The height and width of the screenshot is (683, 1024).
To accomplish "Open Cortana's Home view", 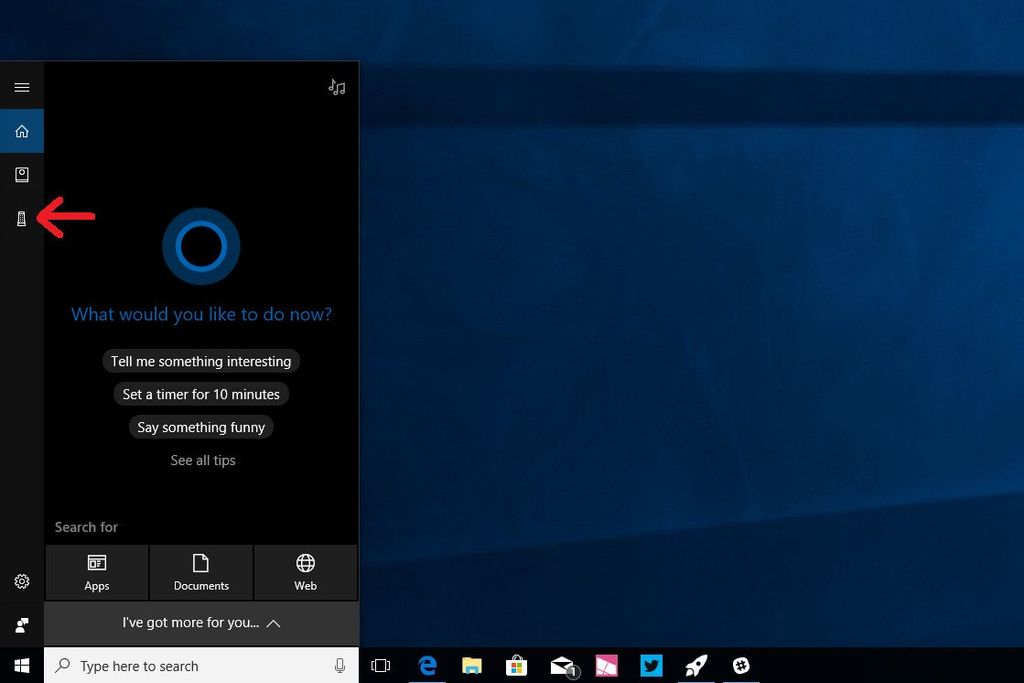I will point(21,131).
